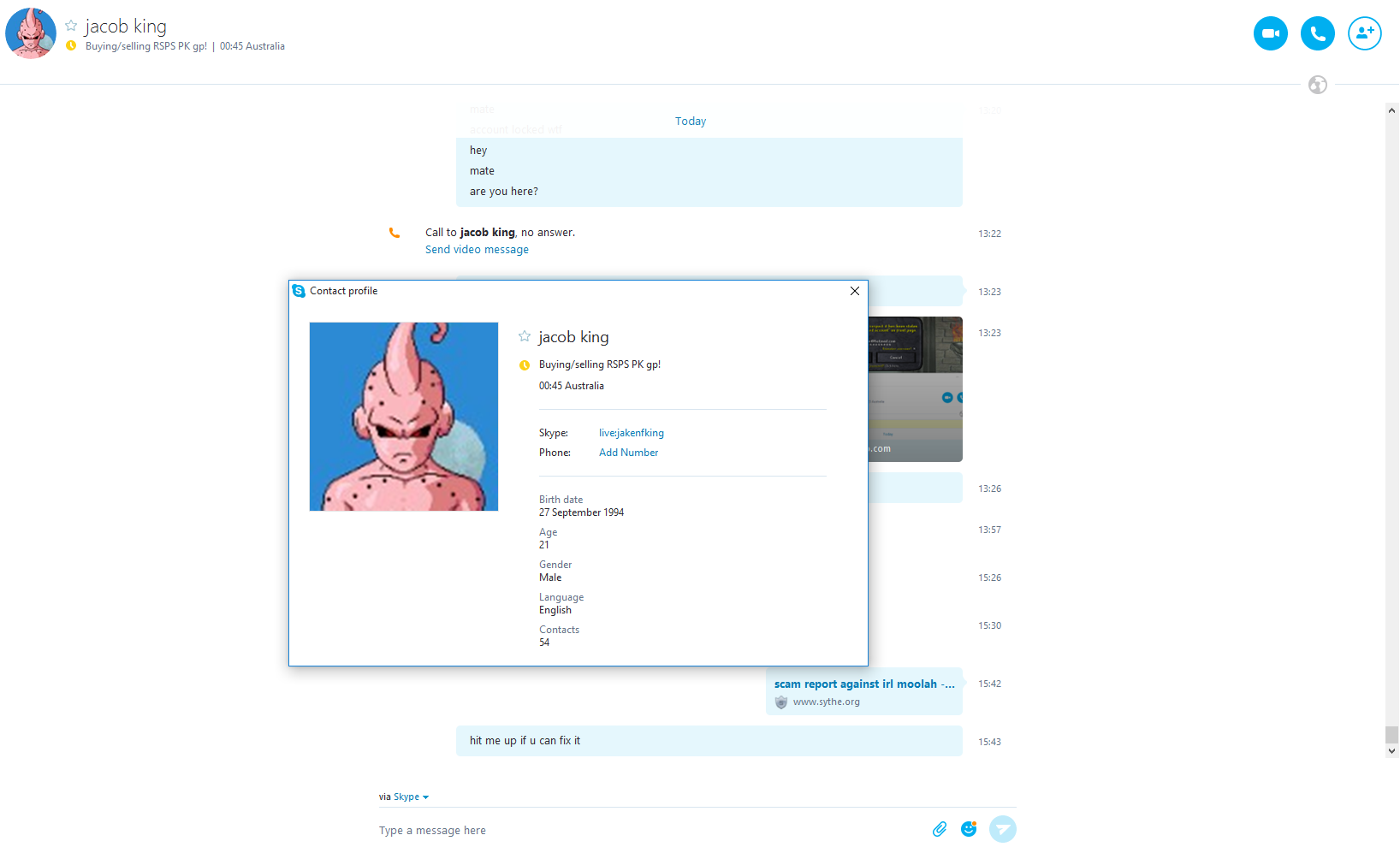
Task: Click the away status icon in profile dialog
Action: click(525, 365)
